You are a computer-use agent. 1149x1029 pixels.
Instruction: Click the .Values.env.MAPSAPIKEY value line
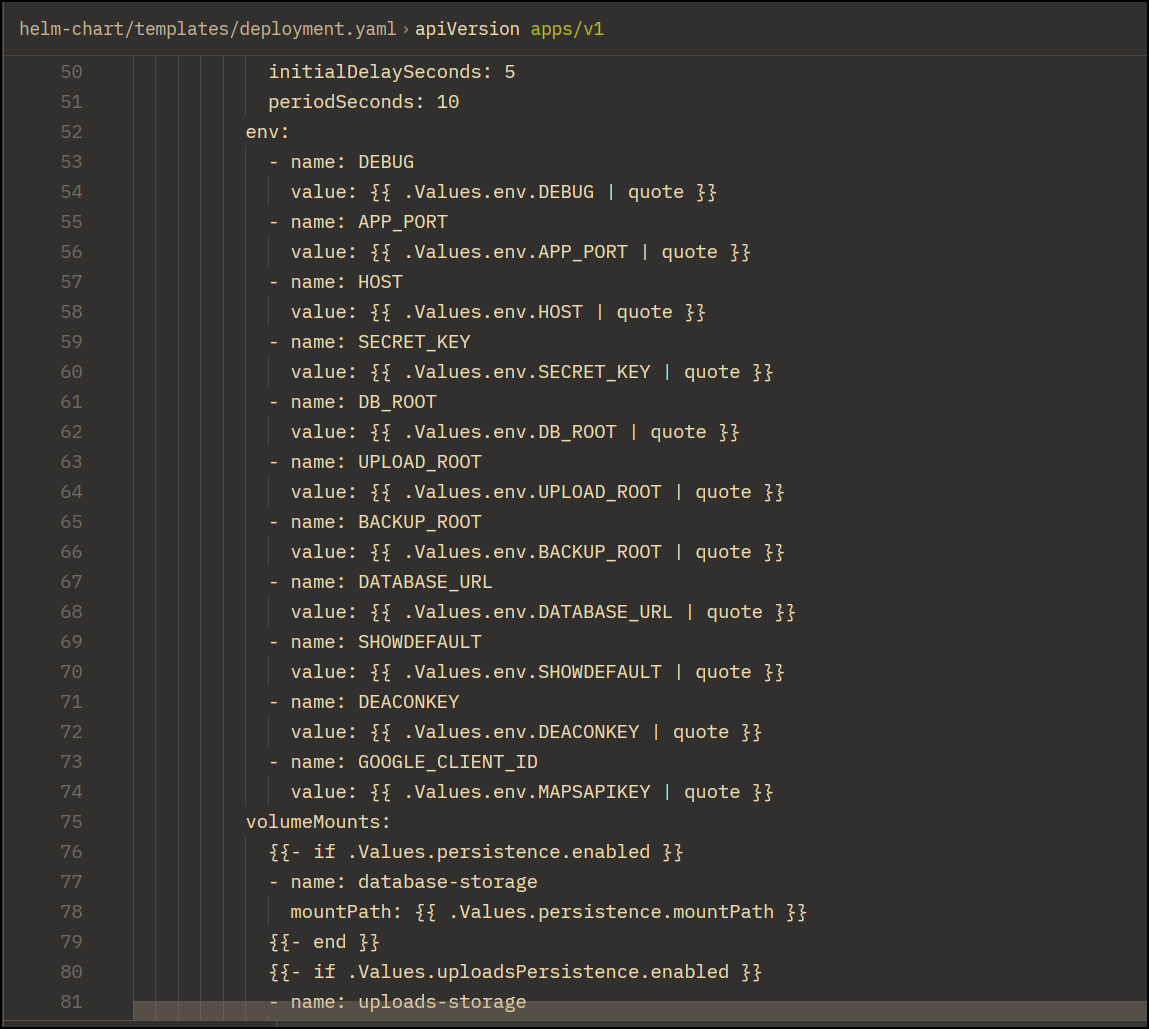(x=532, y=793)
